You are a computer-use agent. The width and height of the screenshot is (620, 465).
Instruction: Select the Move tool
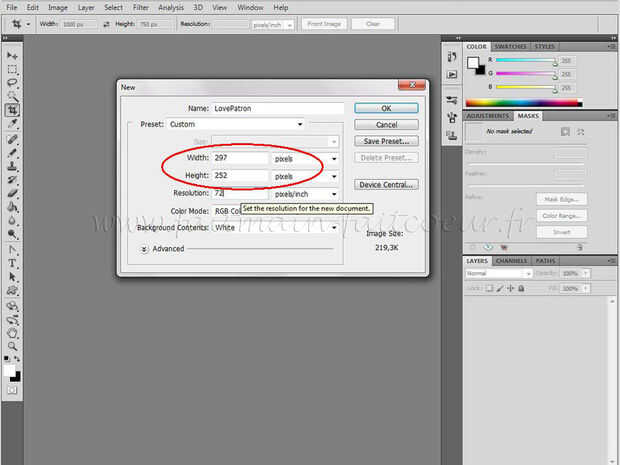pyautogui.click(x=12, y=56)
